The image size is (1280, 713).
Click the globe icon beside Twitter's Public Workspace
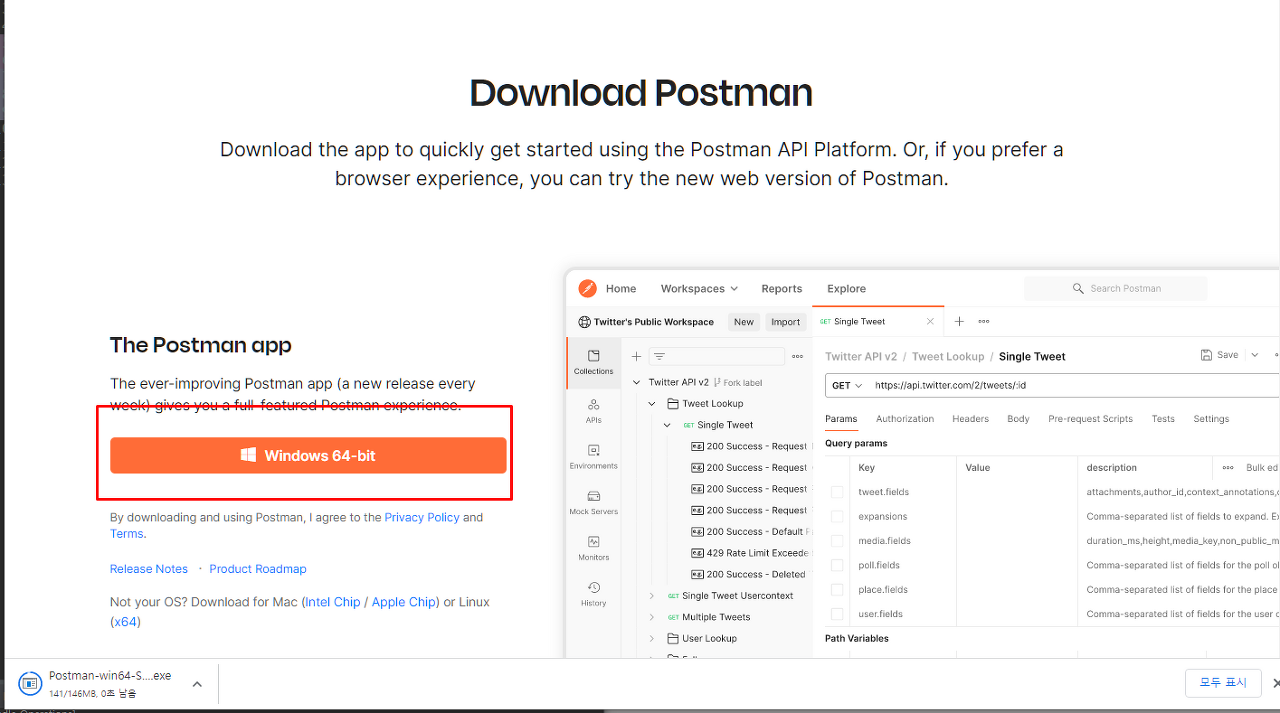pyautogui.click(x=585, y=322)
